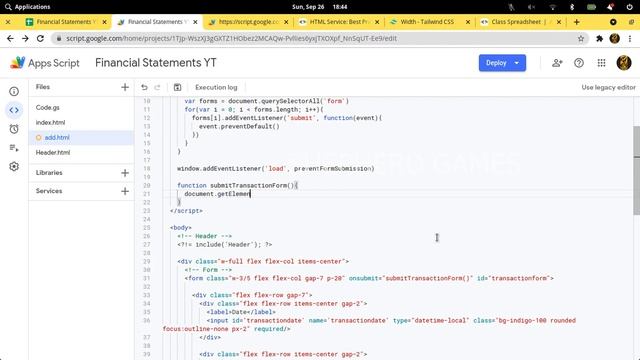Click the clock showing 18:44

[340, 7]
